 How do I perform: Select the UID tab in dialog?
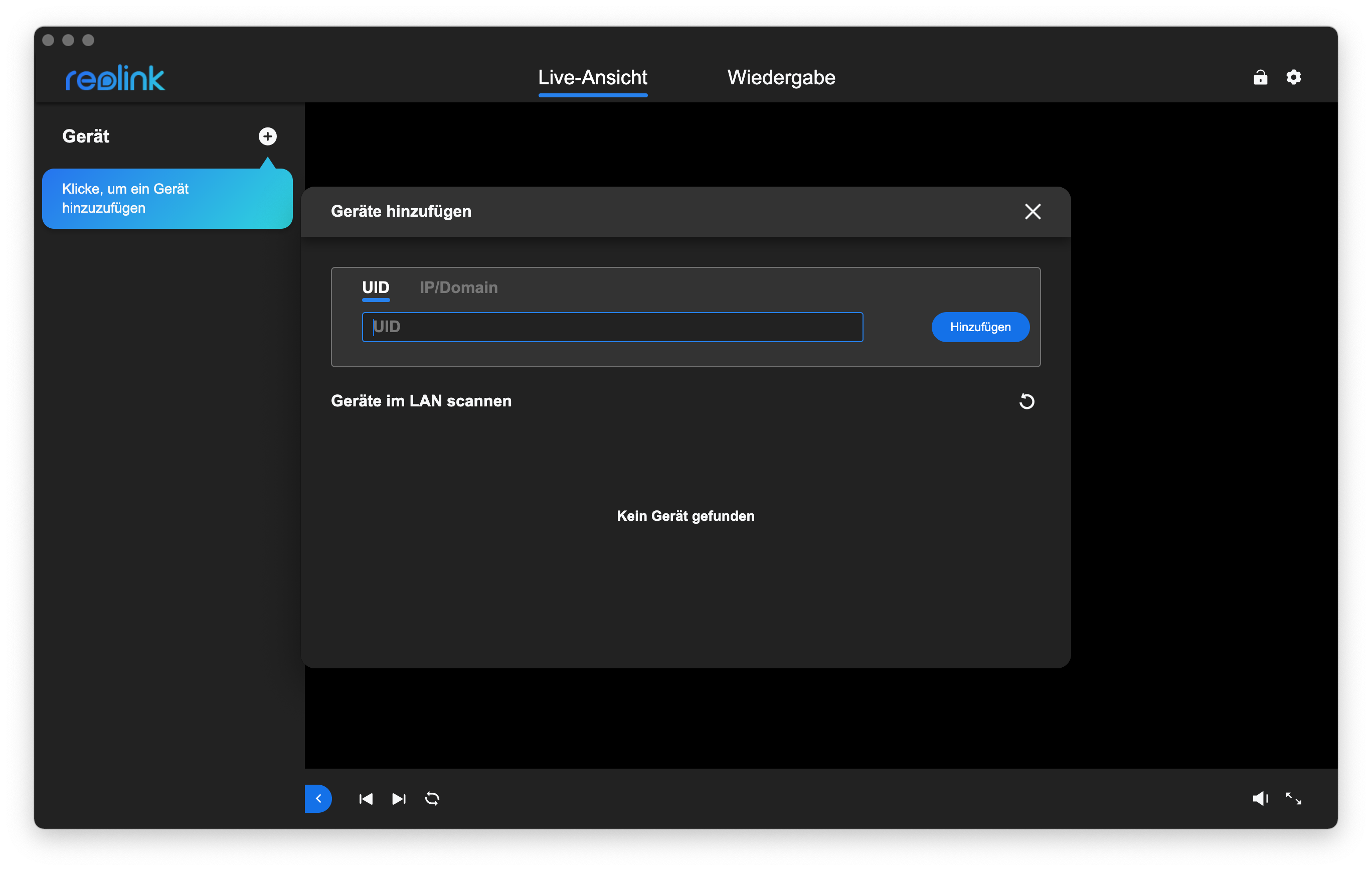376,287
